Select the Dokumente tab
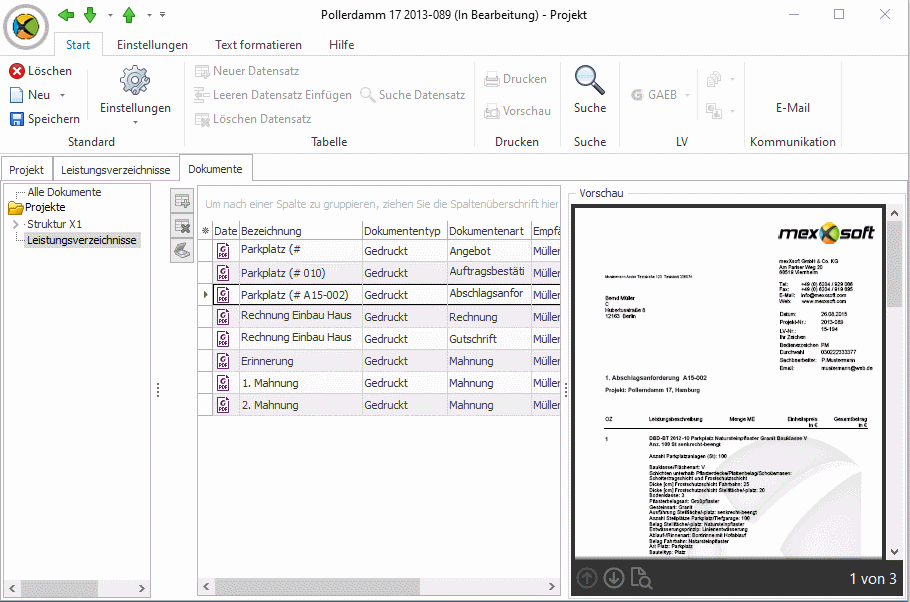Viewport: 910px width, 602px height. coord(215,169)
